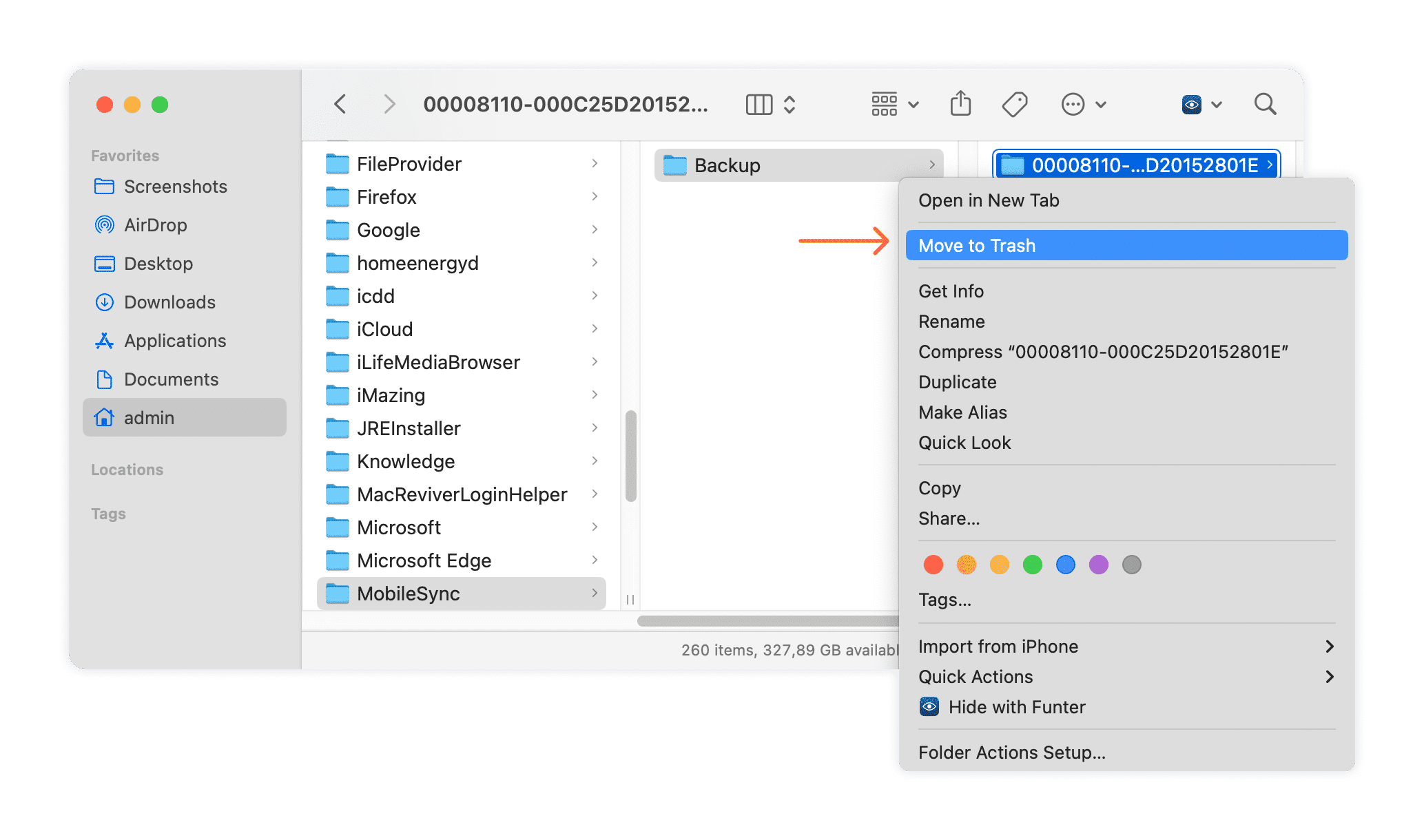Select Move to Trash
1424x840 pixels.
pos(977,245)
